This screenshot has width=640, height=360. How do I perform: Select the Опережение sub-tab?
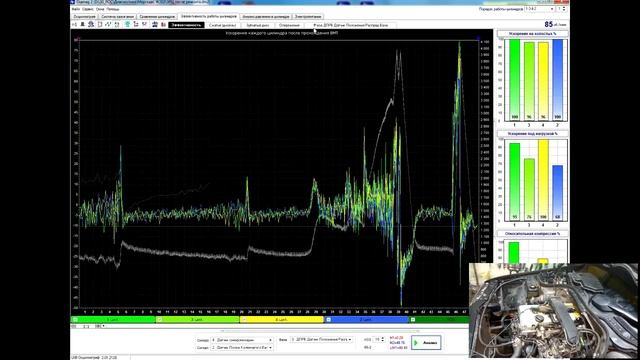point(289,25)
